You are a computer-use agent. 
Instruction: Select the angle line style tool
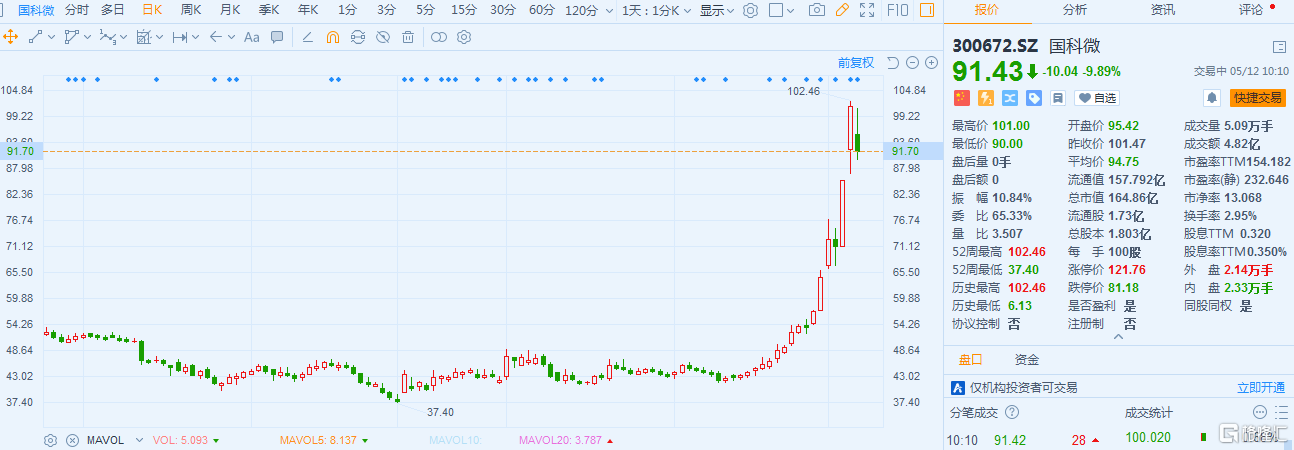point(307,37)
